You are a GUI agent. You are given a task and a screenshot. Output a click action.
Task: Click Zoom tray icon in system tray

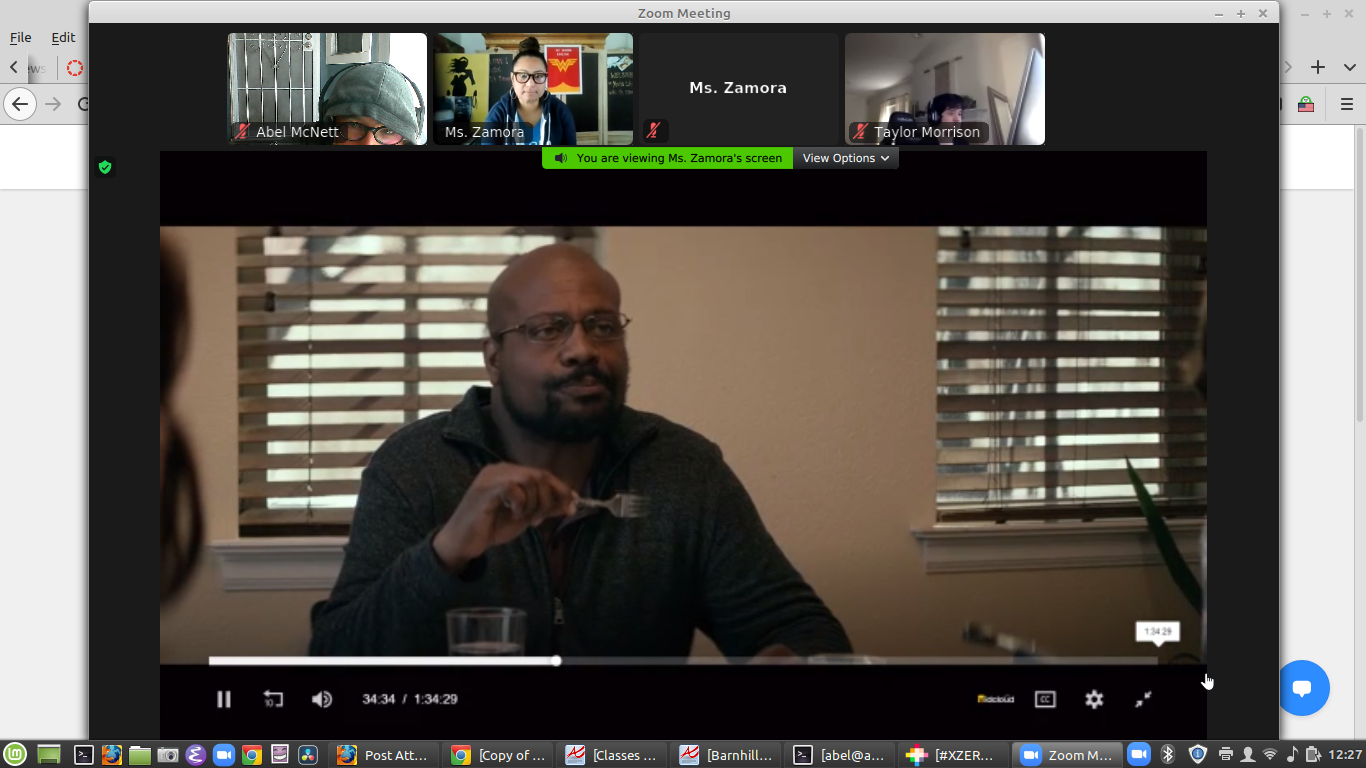pos(1139,755)
